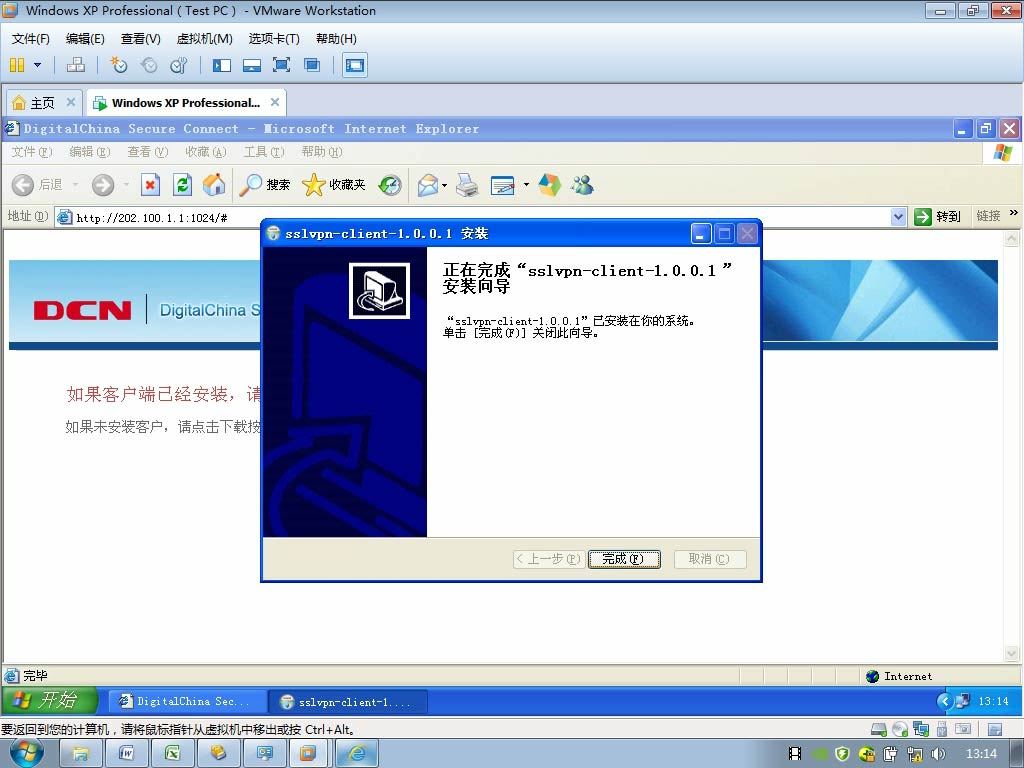Select the sslvpn-client taskbar button
Viewport: 1024px width, 768px height.
pyautogui.click(x=349, y=702)
